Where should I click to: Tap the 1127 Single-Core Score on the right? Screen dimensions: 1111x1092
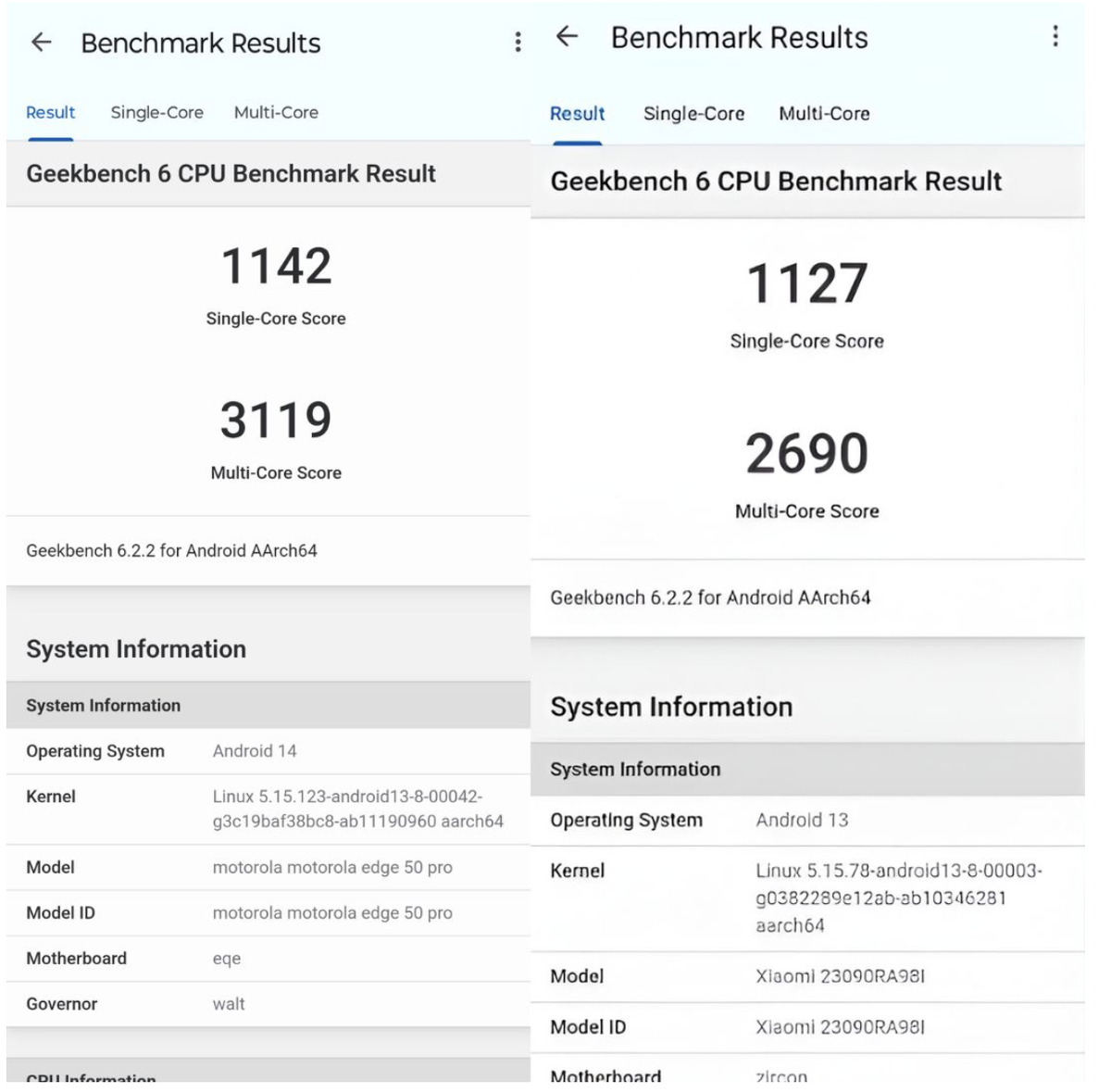pyautogui.click(x=808, y=282)
